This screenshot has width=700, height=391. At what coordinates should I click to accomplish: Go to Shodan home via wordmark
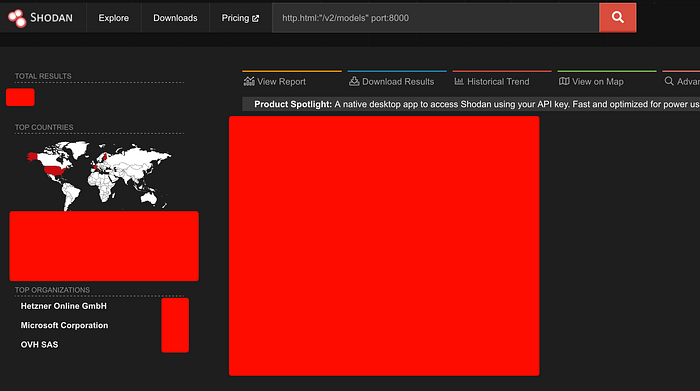point(51,18)
